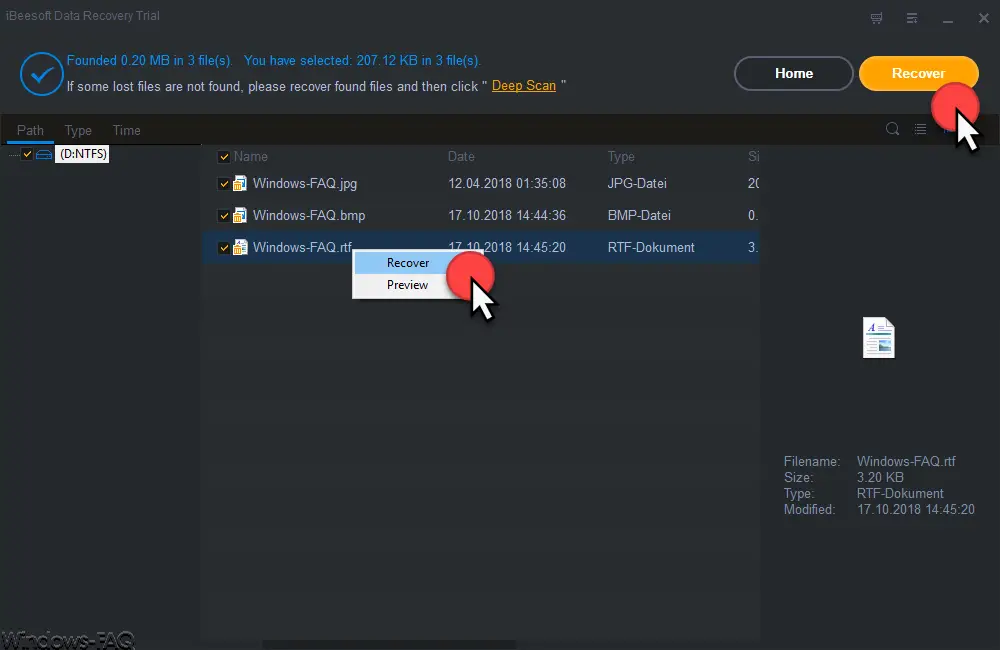Viewport: 1000px width, 650px height.
Task: Select Windows-FAQ.rtf in the file list
Action: (x=302, y=247)
